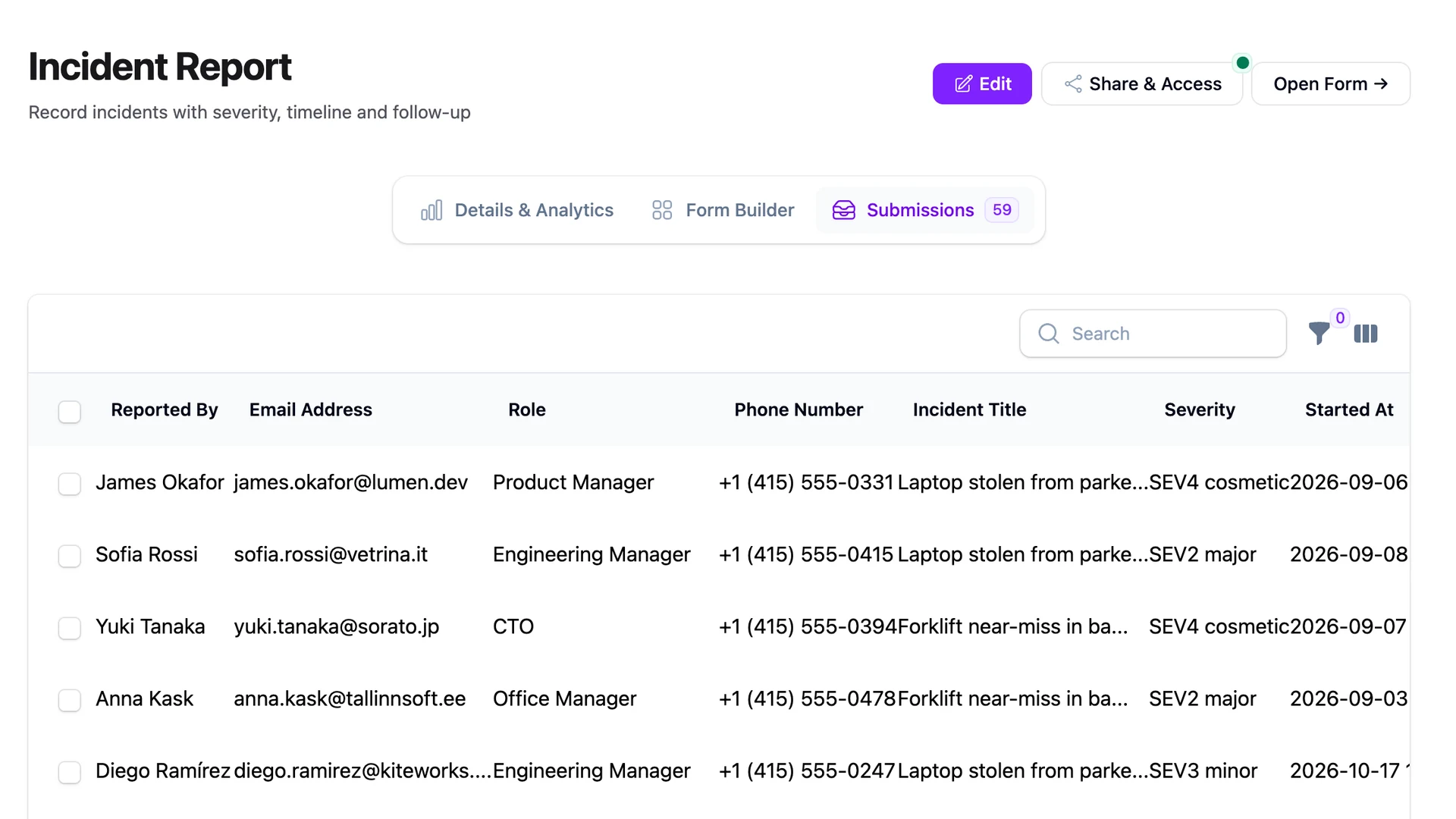
Task: Click the Reported By column header
Action: [x=165, y=409]
